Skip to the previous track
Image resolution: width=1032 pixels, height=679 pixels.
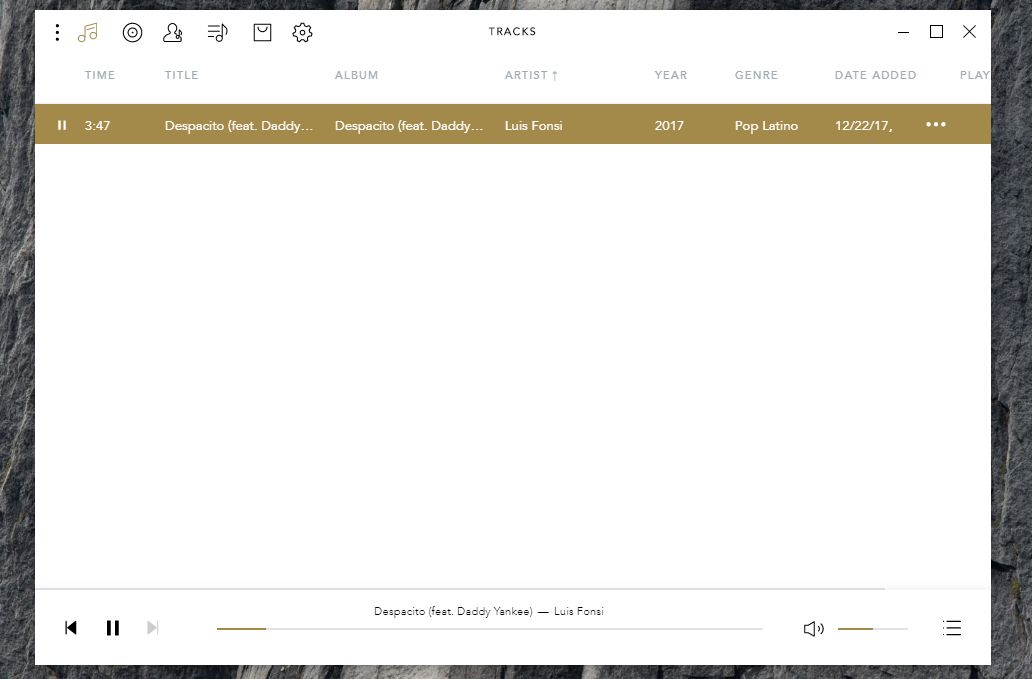(x=71, y=628)
